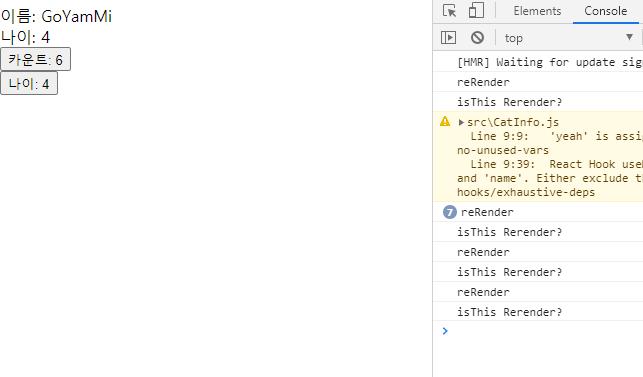Expand the src\CatInfo.js warning message
Viewport: 643px width, 377px height.
[461, 122]
